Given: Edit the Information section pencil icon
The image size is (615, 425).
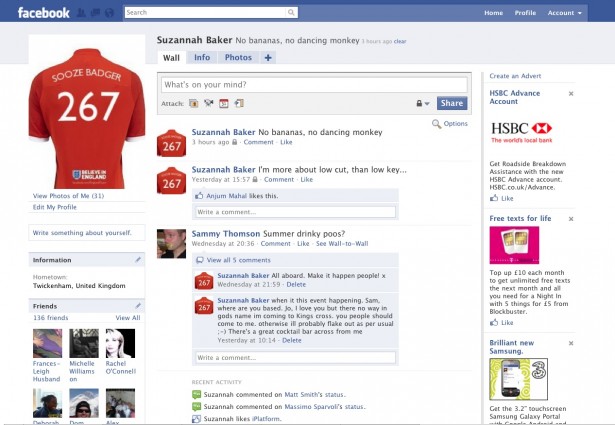Looking at the screenshot, I should coord(138,260).
